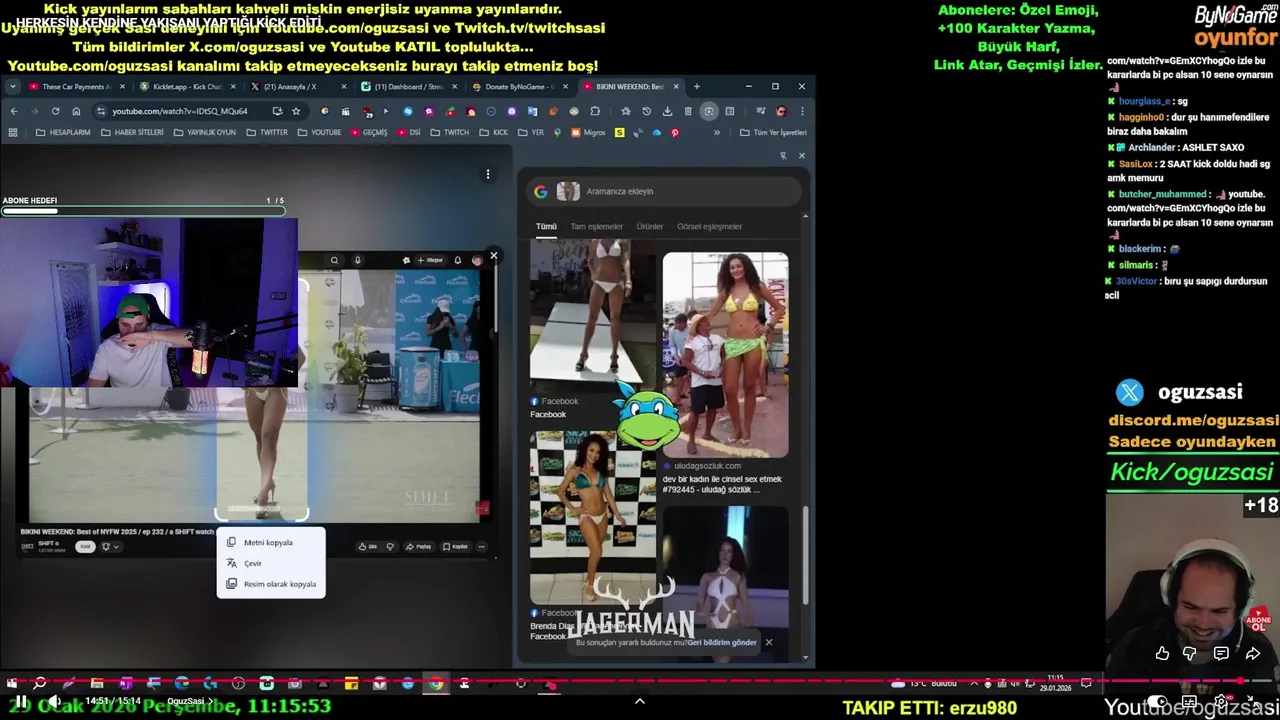Screen dimensions: 1280x720
Task: Open Chrome from the Windows taskbar
Action: point(436,684)
